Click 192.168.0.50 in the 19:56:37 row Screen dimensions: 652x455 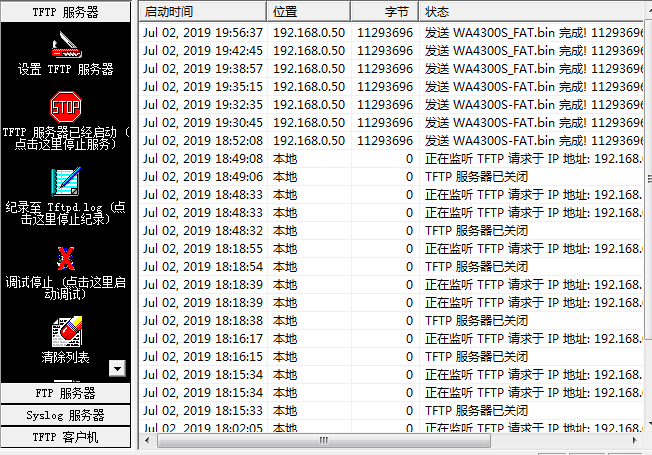coord(309,32)
